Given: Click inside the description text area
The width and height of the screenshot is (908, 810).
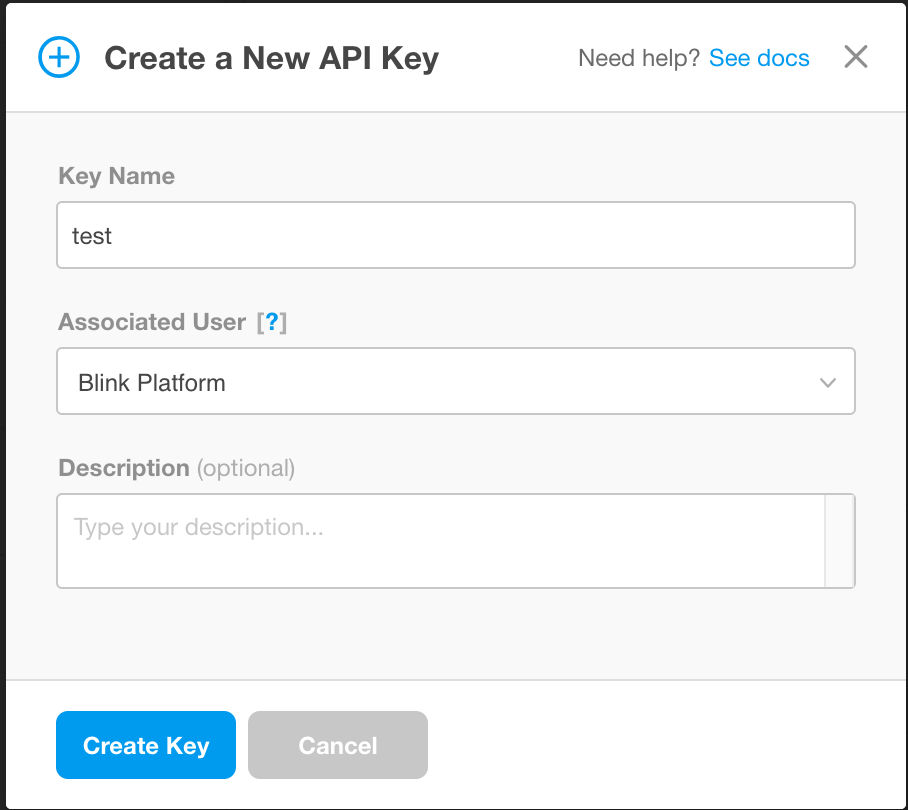Looking at the screenshot, I should [x=440, y=540].
